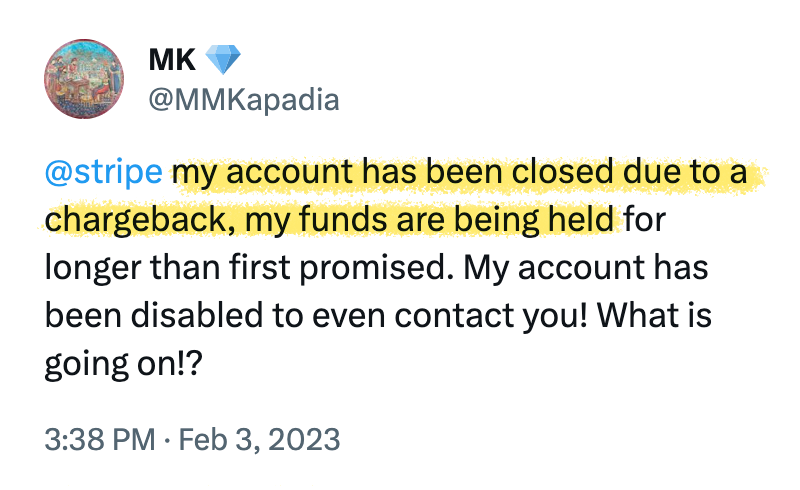Click the closing text 'going on!?'
The width and height of the screenshot is (800, 490).
click(x=123, y=364)
